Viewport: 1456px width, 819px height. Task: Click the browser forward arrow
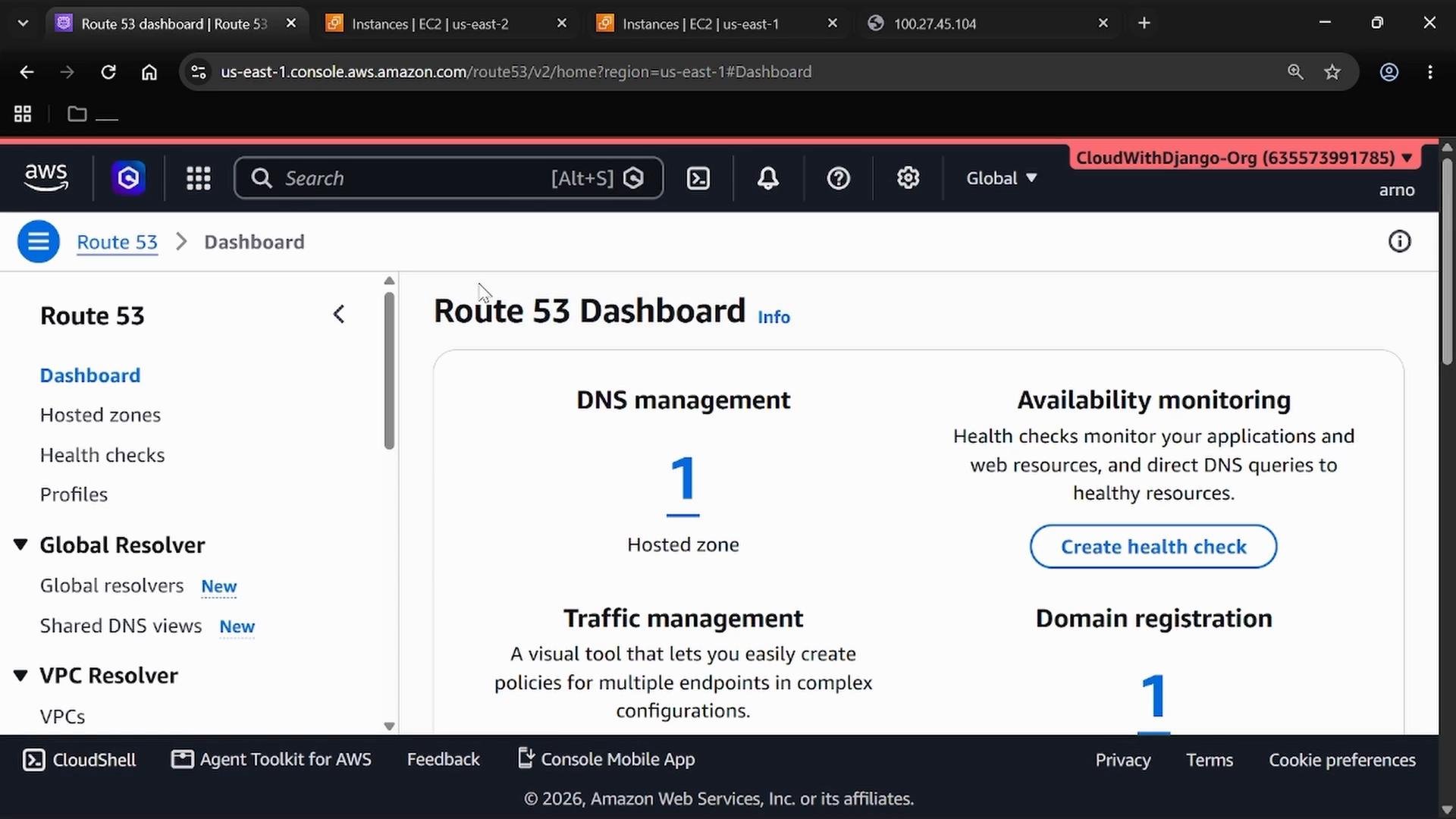point(67,72)
